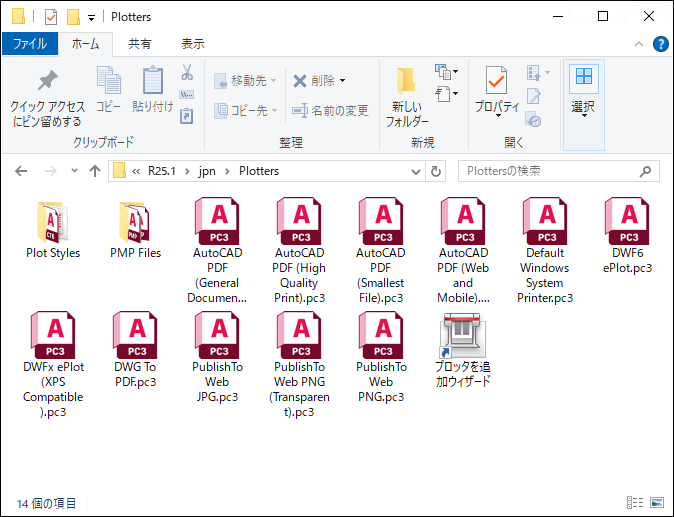
Task: Click new folder icon in title bar
Action: coord(74,17)
